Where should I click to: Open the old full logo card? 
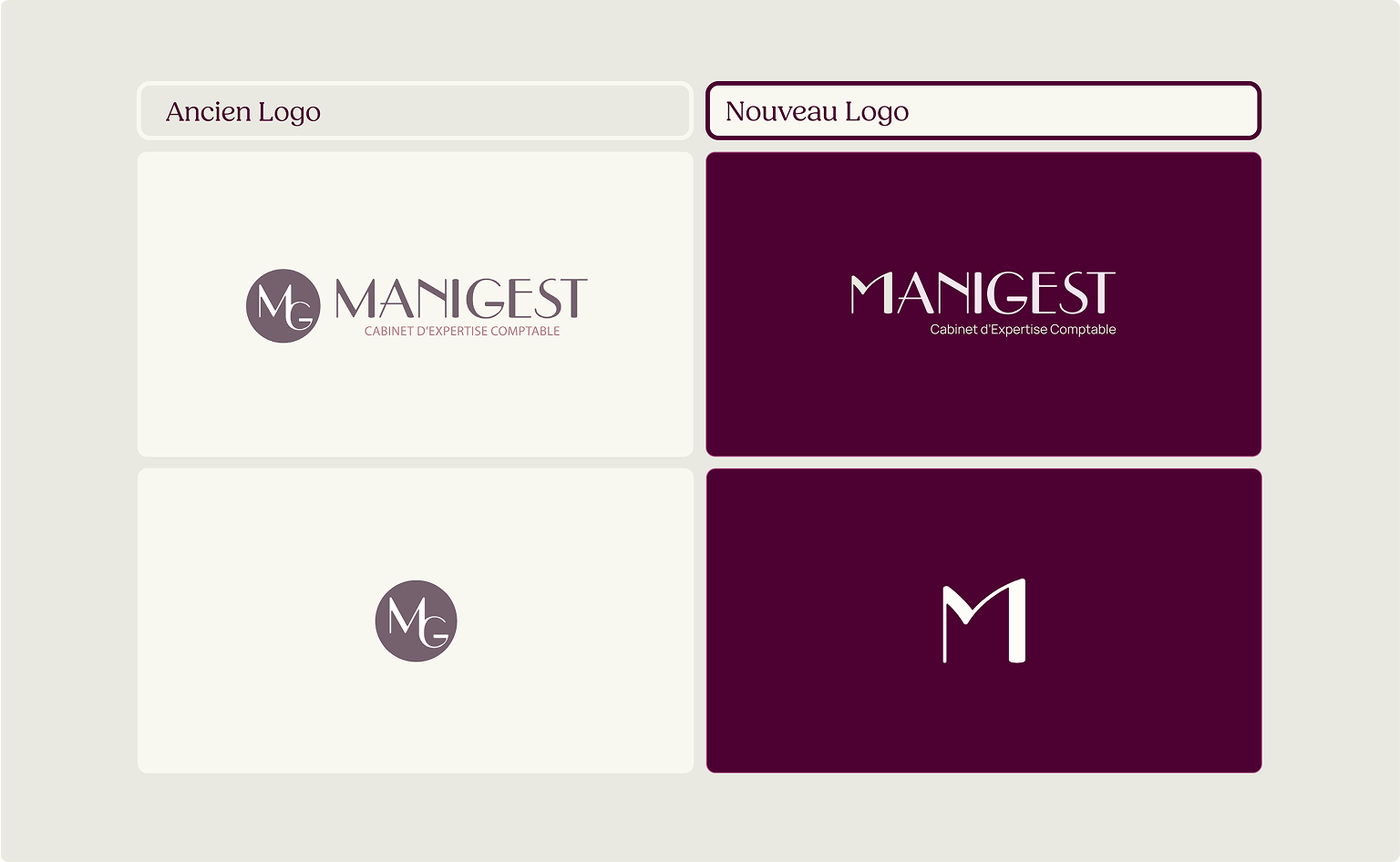coord(415,304)
